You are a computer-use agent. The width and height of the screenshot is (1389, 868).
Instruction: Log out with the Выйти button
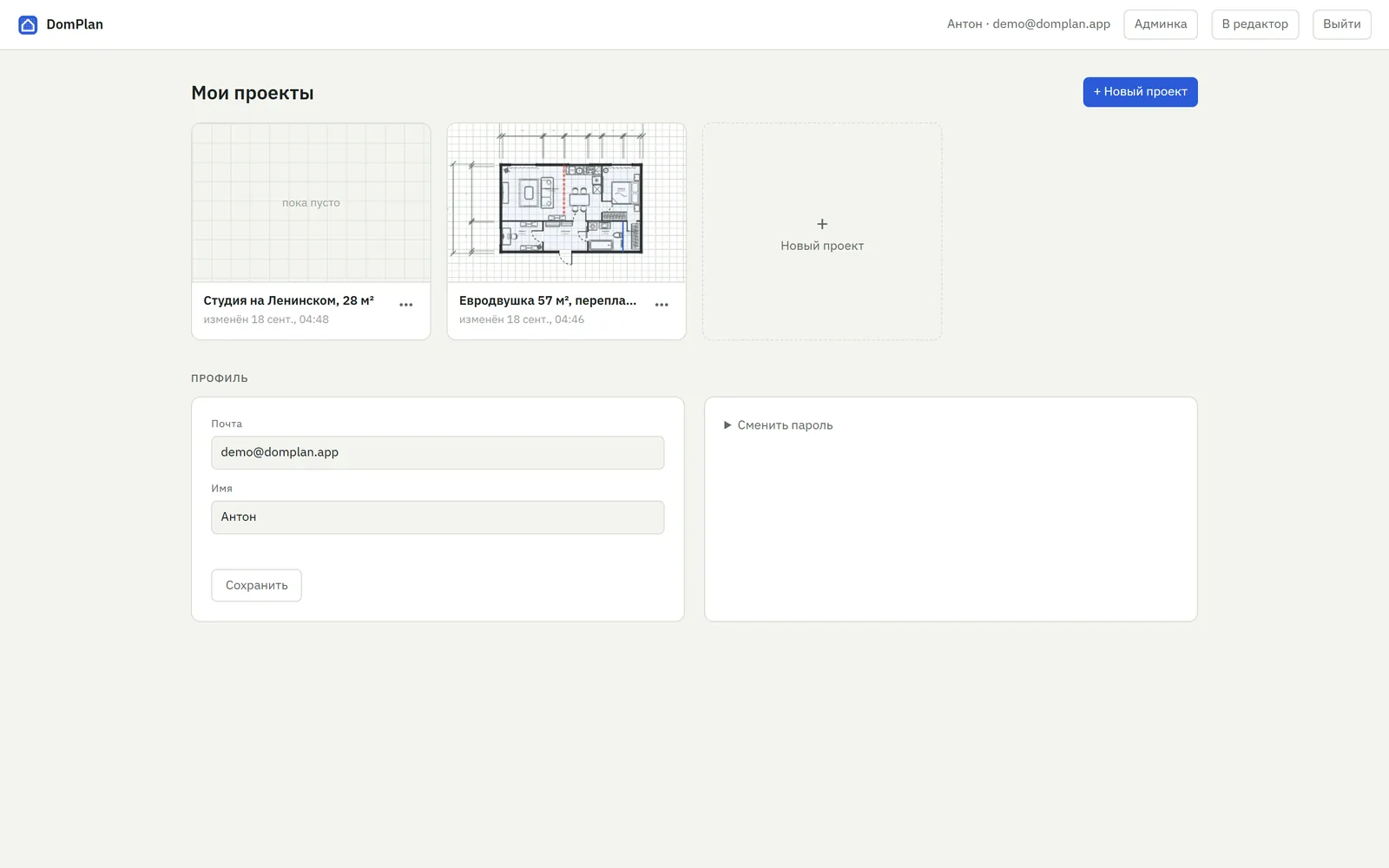click(1342, 24)
